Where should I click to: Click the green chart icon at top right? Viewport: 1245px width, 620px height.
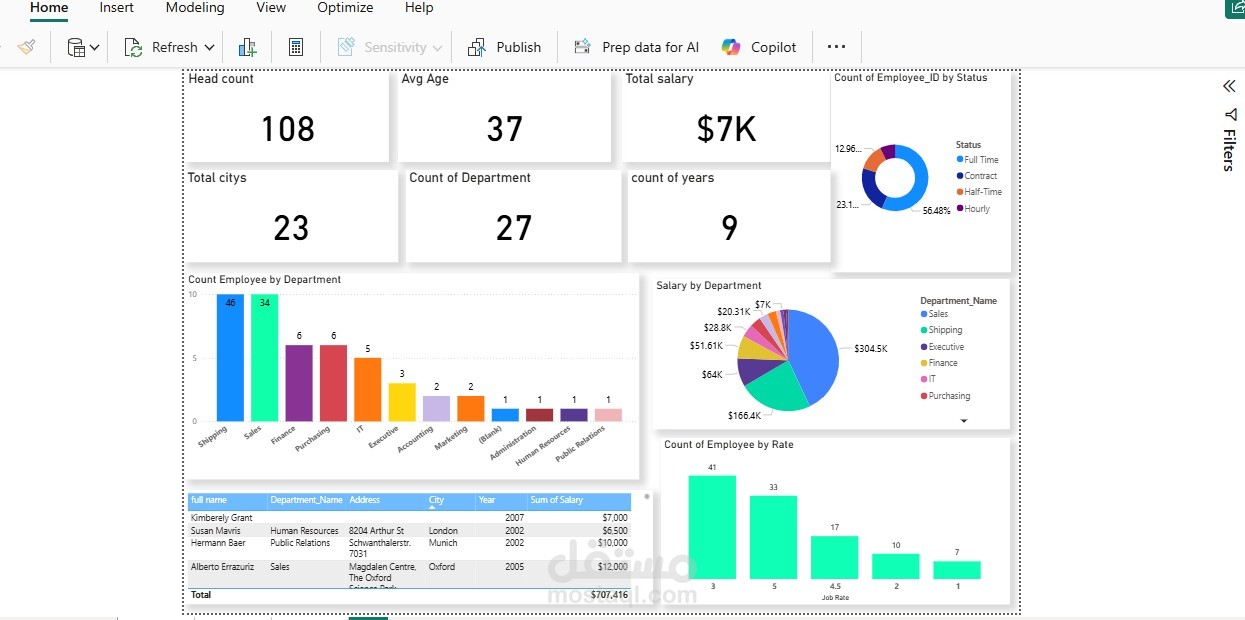[x=1235, y=7]
